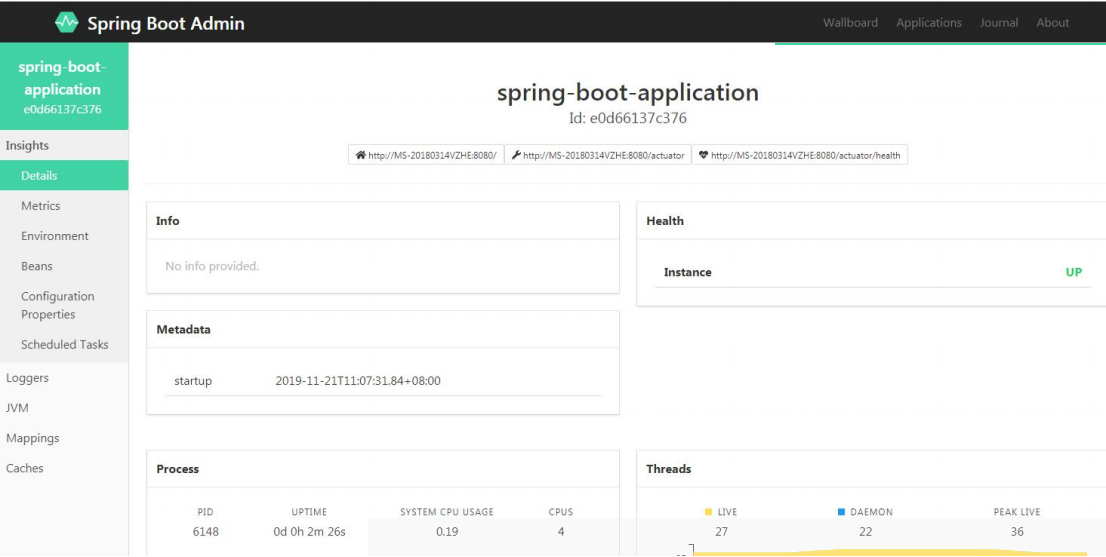This screenshot has height=557, width=1106.
Task: Click the blue DAEMON legend square
Action: (x=841, y=512)
